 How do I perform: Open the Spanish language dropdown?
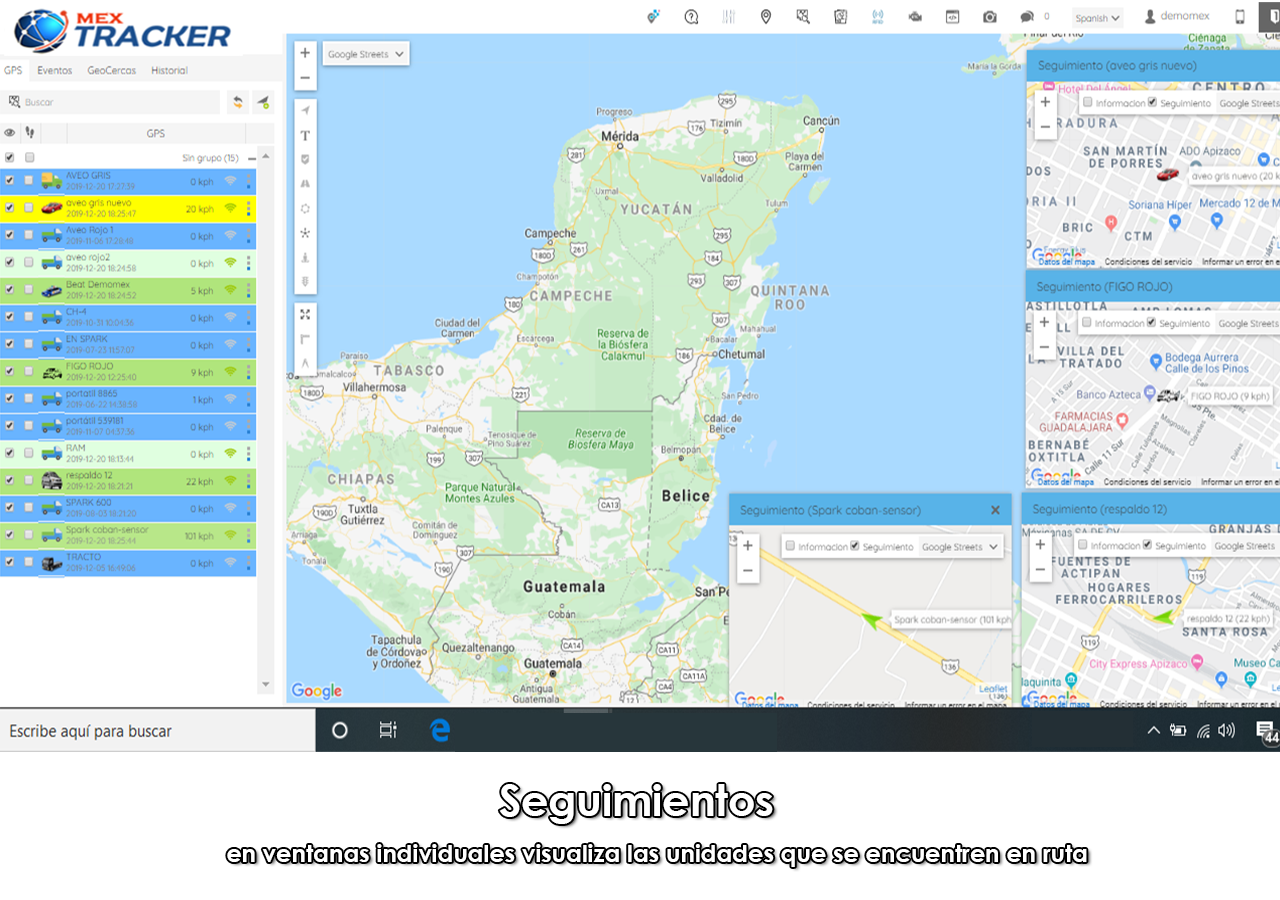click(1097, 18)
